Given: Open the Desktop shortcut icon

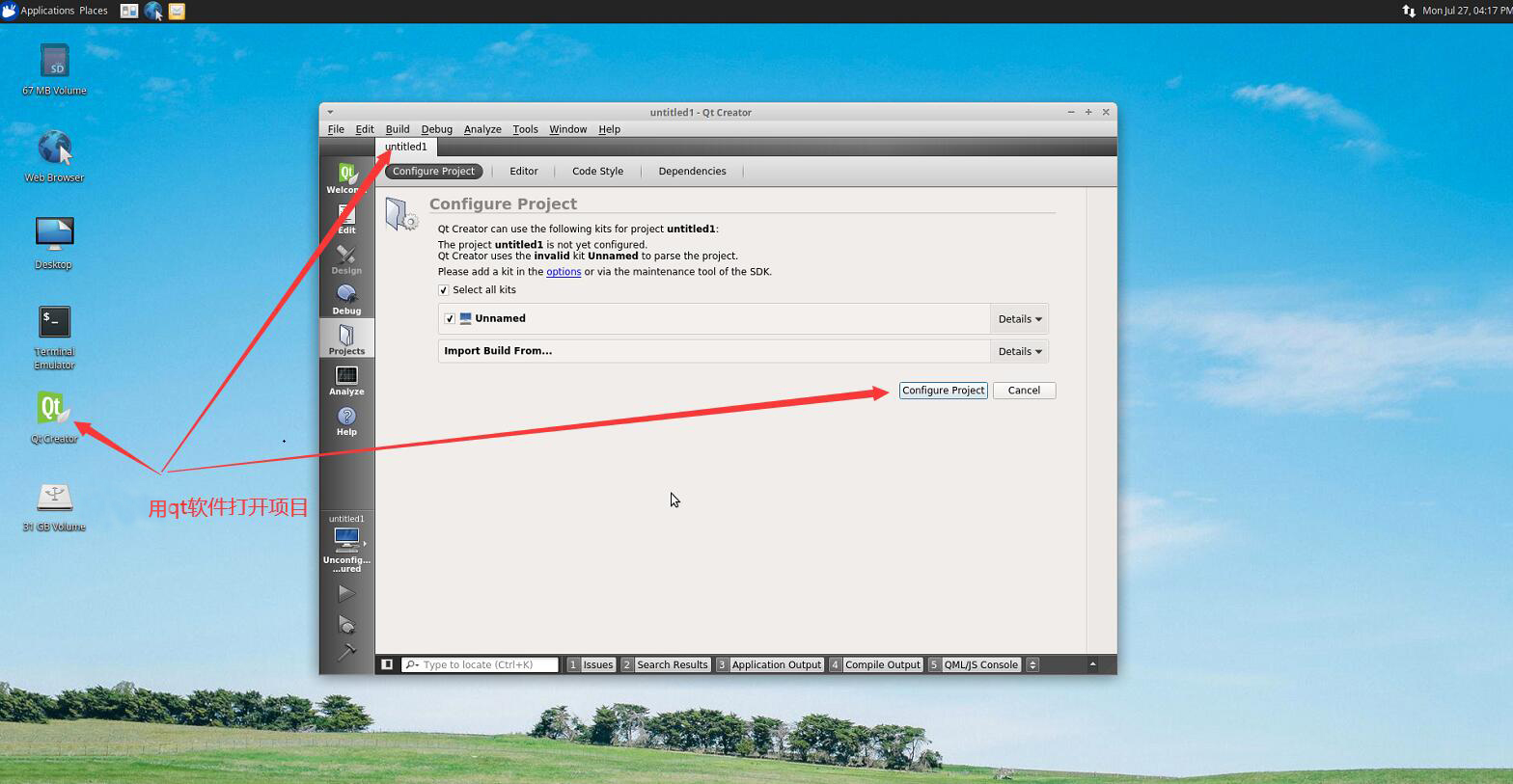Looking at the screenshot, I should [54, 243].
